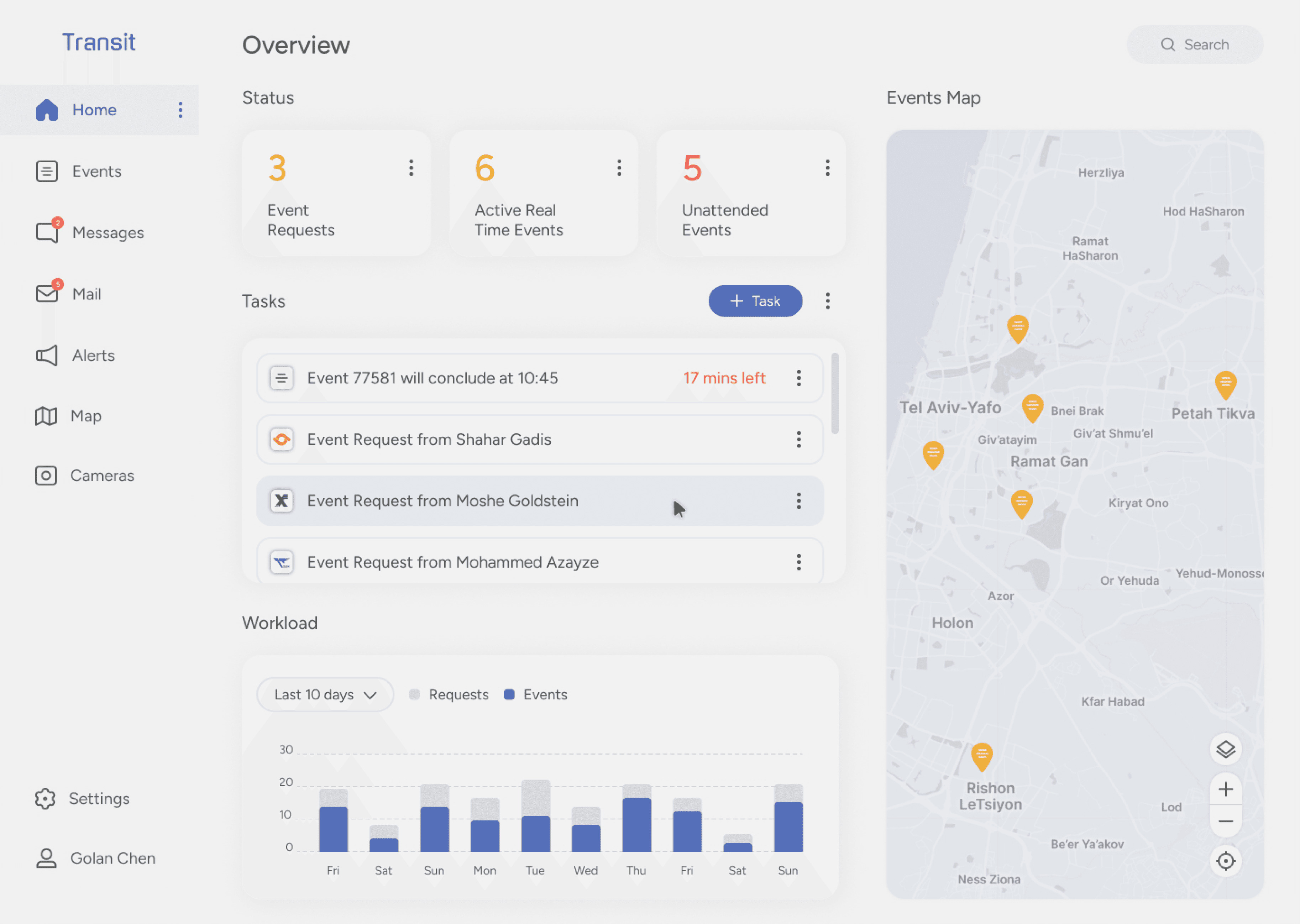The height and width of the screenshot is (924, 1300).
Task: Zoom in on the Events Map
Action: click(x=1226, y=789)
